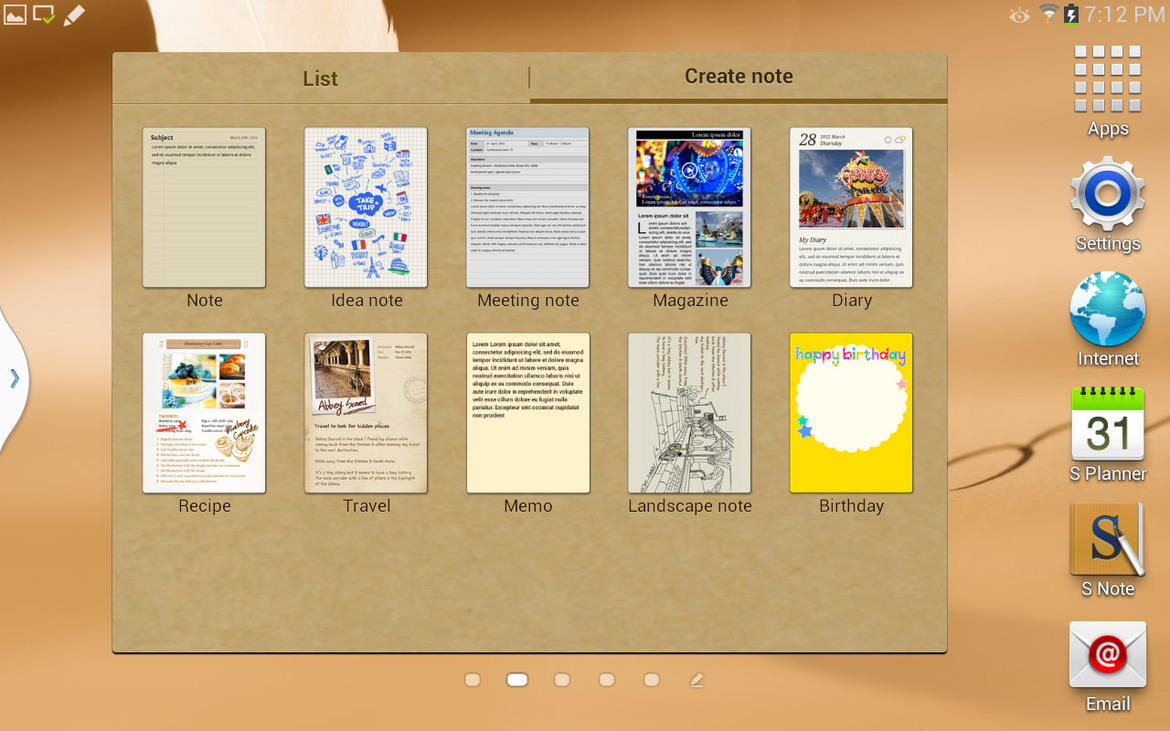Tap the Smart stay eye icon
This screenshot has height=731, width=1170.
[x=1019, y=15]
